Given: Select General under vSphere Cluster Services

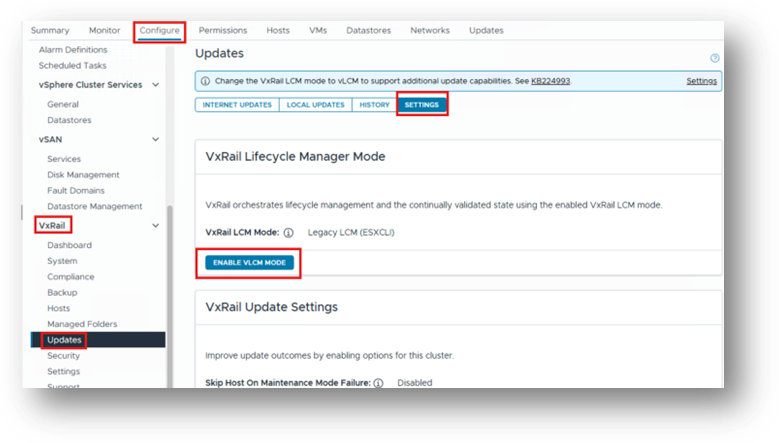Looking at the screenshot, I should pos(63,104).
